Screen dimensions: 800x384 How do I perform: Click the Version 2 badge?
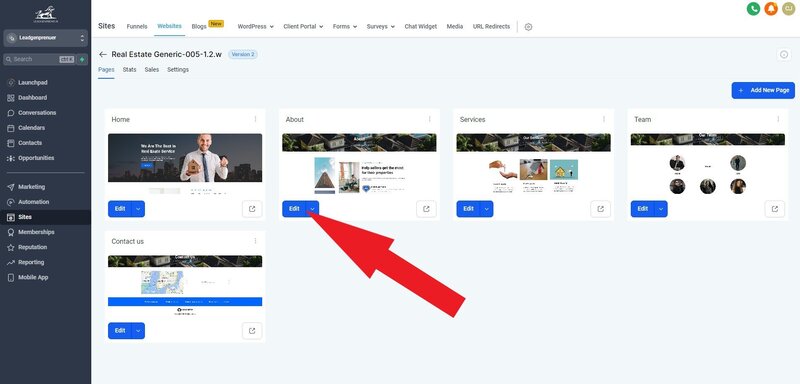pyautogui.click(x=243, y=55)
